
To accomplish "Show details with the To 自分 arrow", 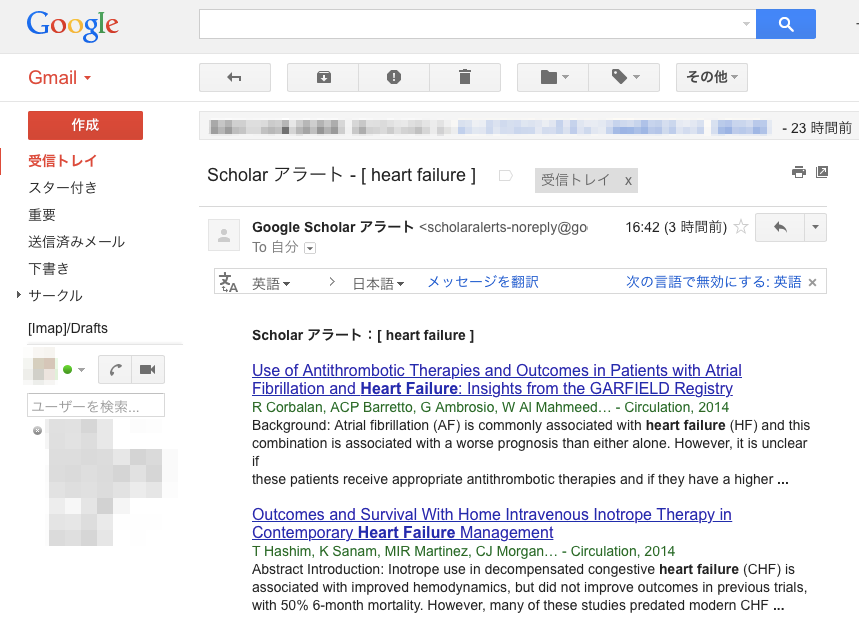I will [310, 248].
